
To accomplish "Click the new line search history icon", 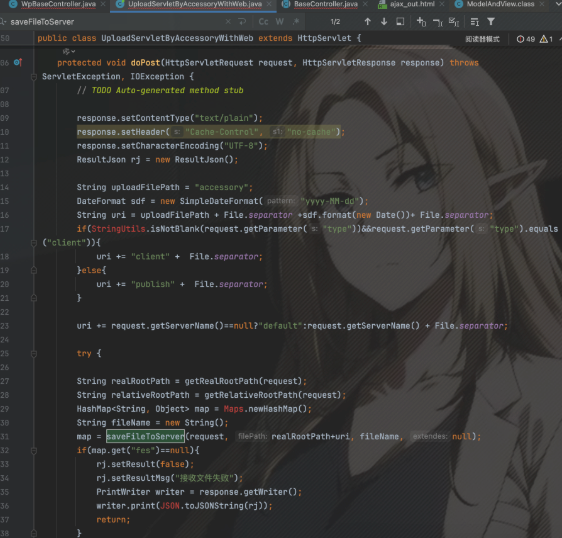I will tap(242, 22).
